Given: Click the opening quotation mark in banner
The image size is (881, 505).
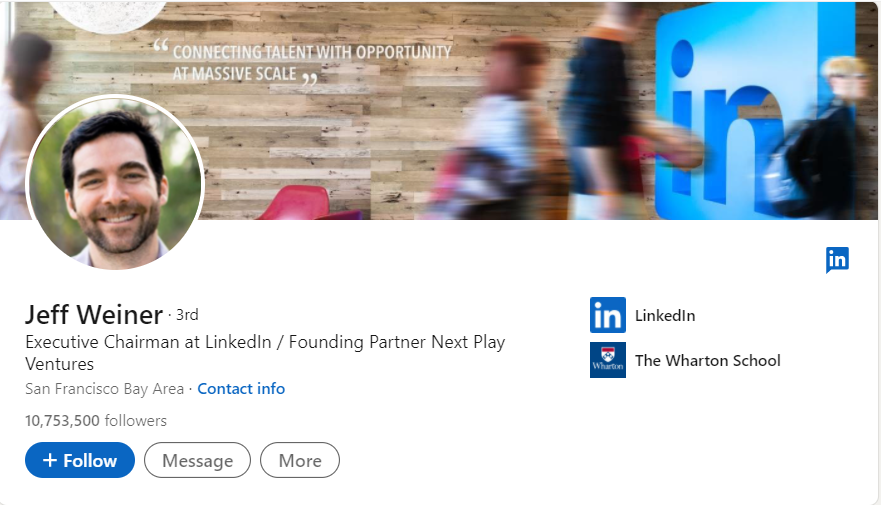Looking at the screenshot, I should tap(161, 46).
